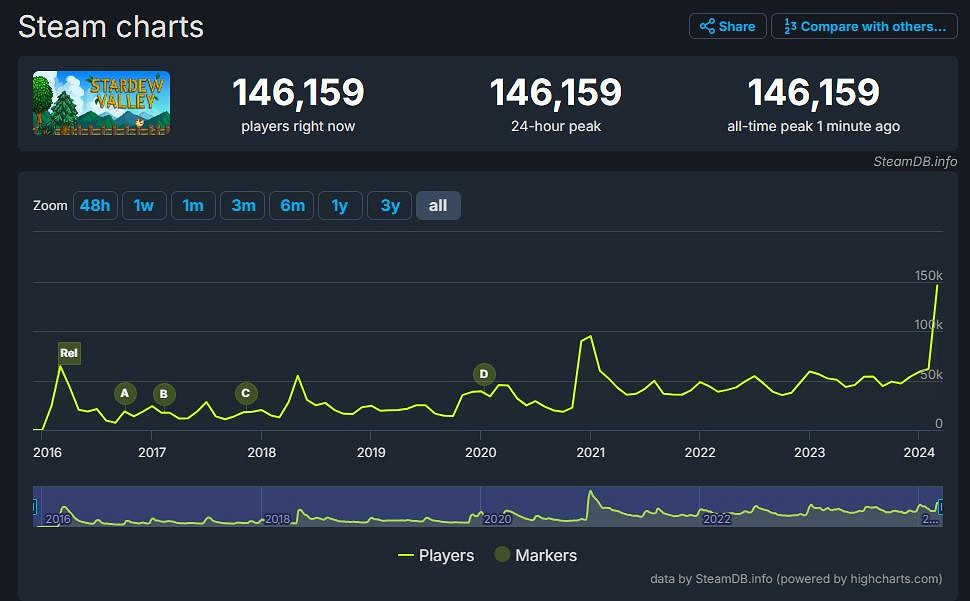Select the 1m zoom option
Image resolution: width=970 pixels, height=601 pixels.
click(193, 205)
